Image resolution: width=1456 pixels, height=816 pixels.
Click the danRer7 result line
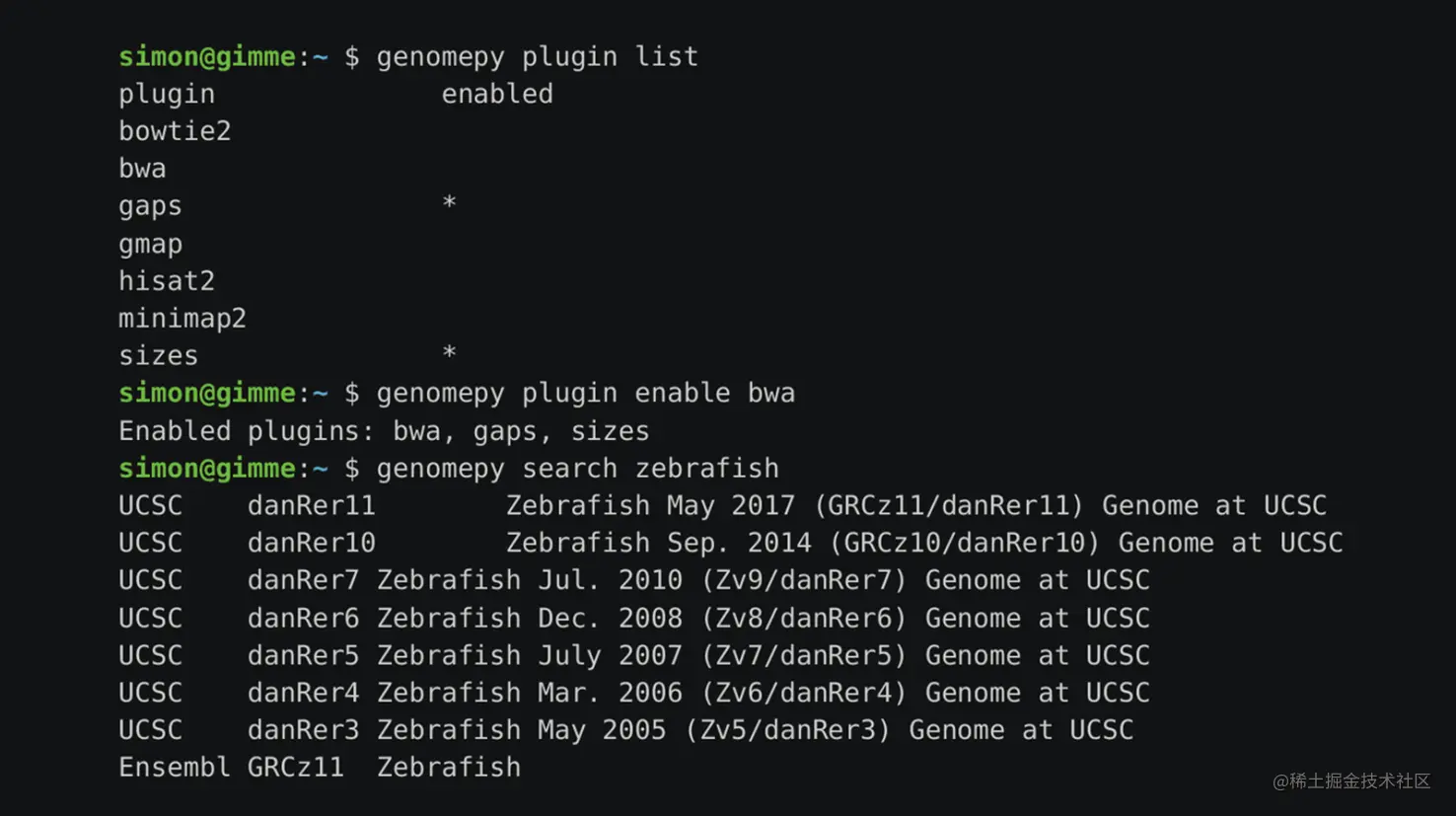coord(634,580)
